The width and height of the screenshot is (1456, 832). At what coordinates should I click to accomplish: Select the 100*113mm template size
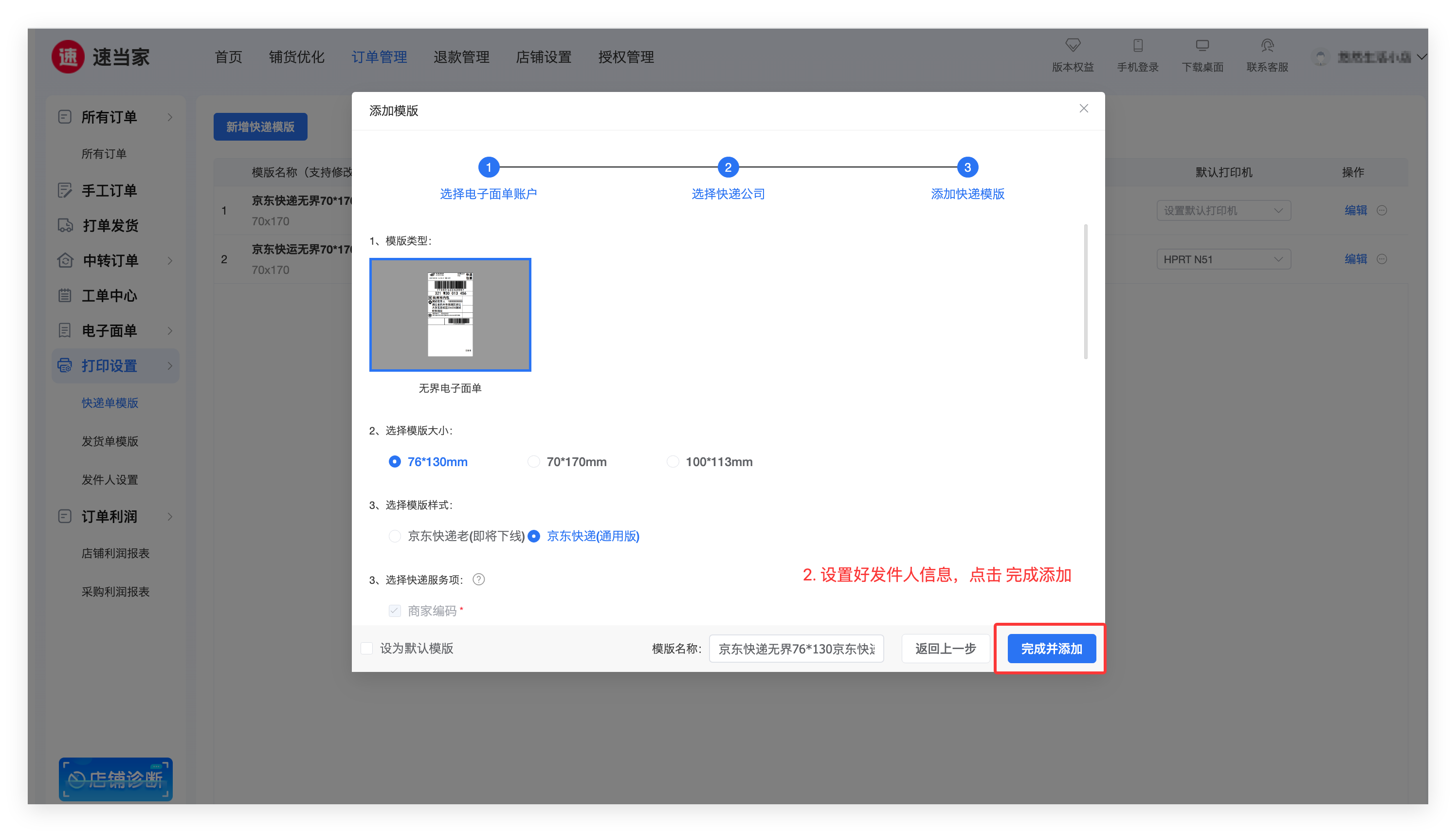click(673, 462)
